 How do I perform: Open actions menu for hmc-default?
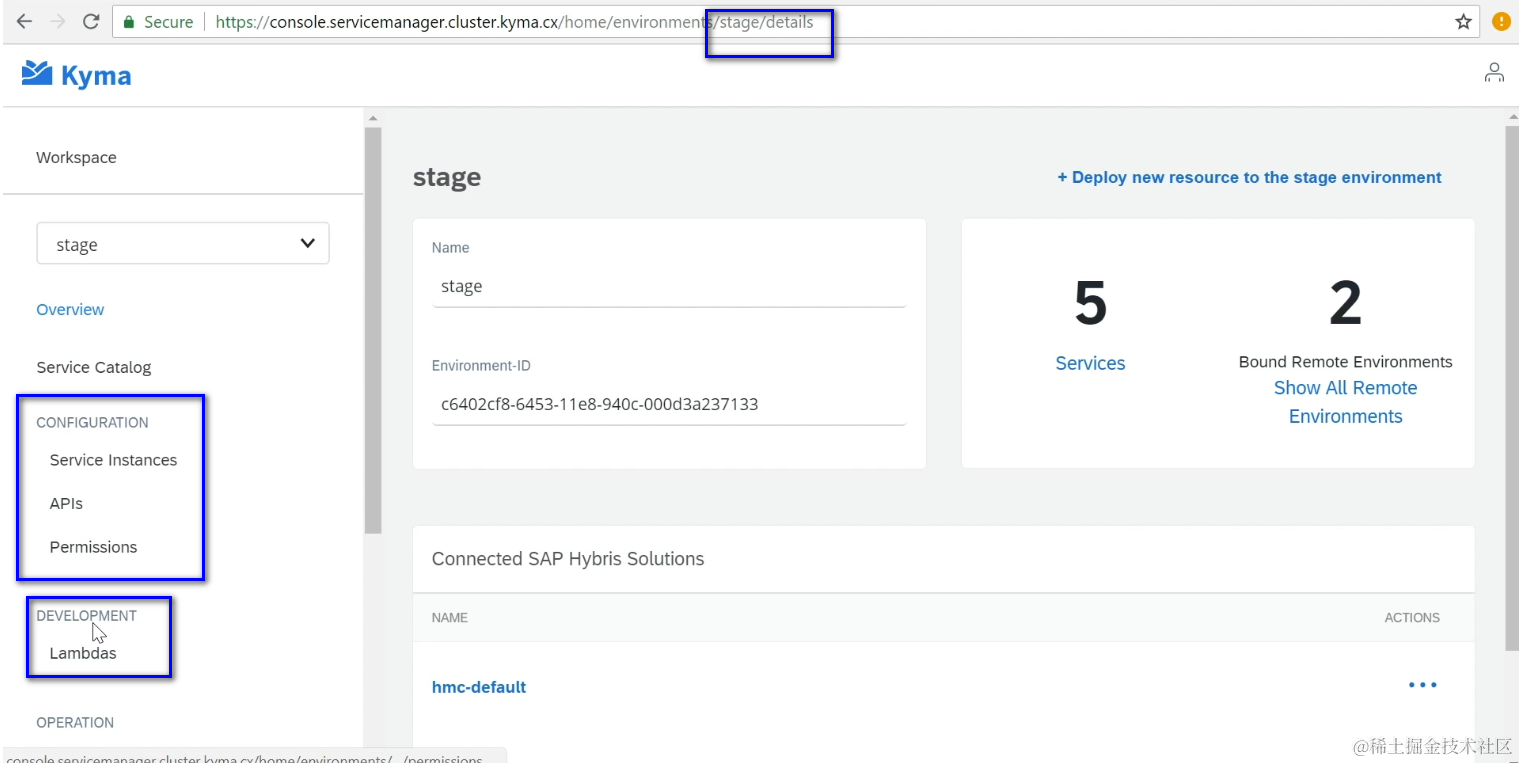coord(1422,685)
